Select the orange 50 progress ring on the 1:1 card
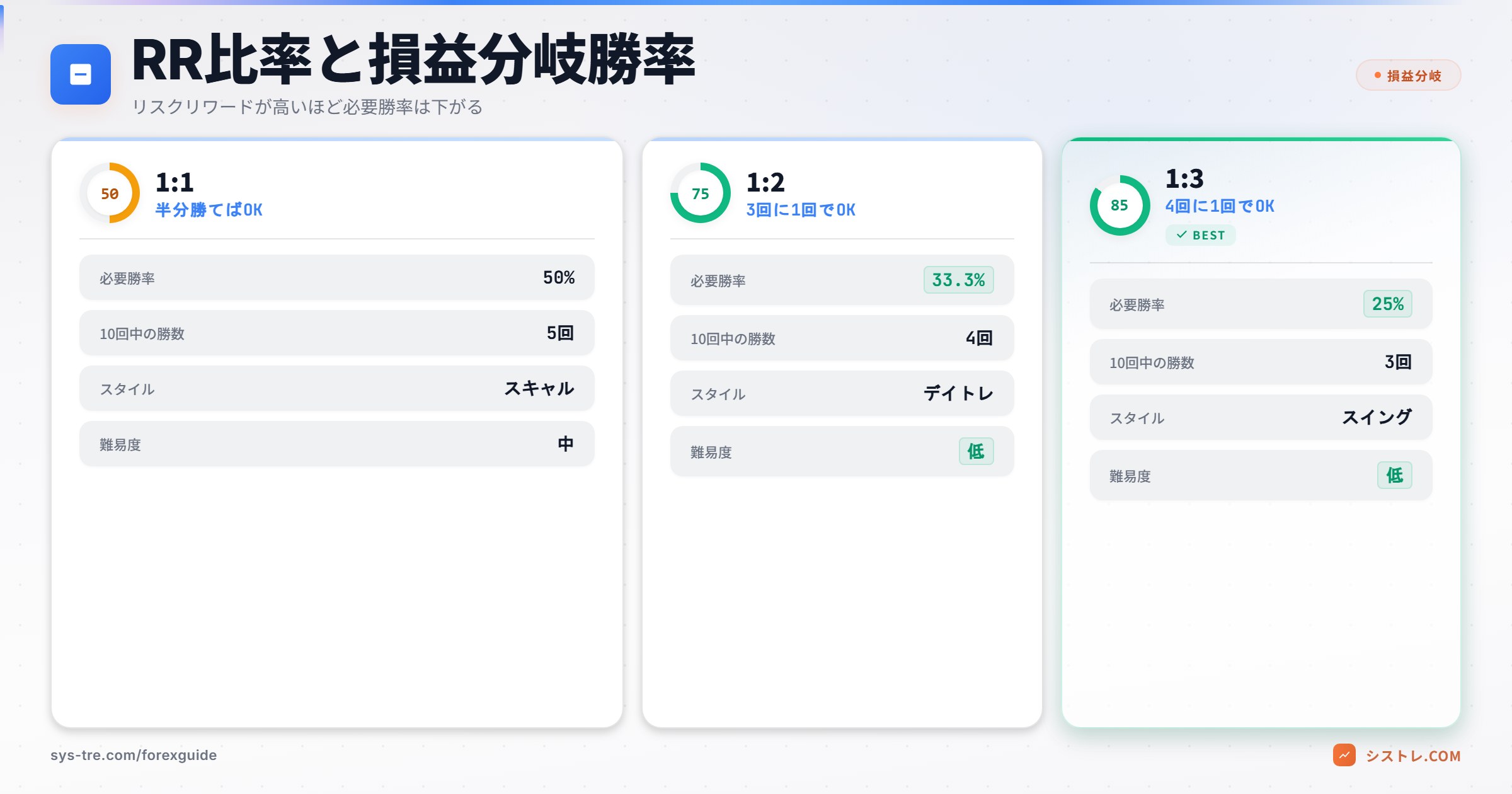Viewport: 1512px width, 794px height. [110, 193]
